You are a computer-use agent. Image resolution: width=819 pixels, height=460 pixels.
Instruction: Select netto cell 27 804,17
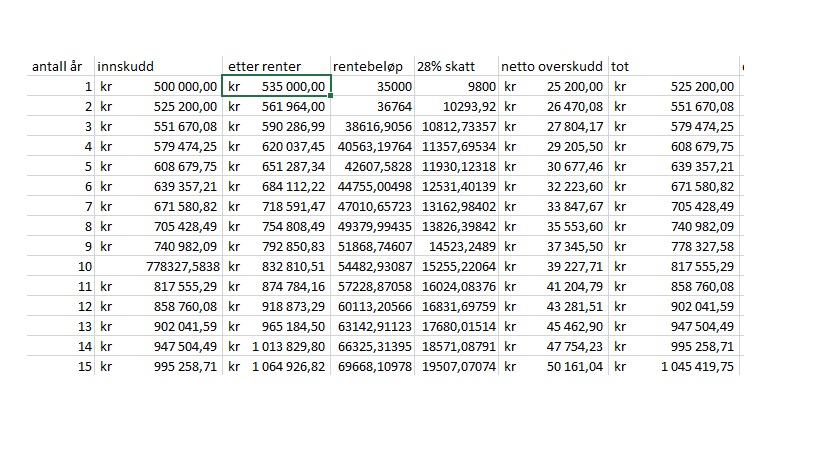(x=554, y=126)
